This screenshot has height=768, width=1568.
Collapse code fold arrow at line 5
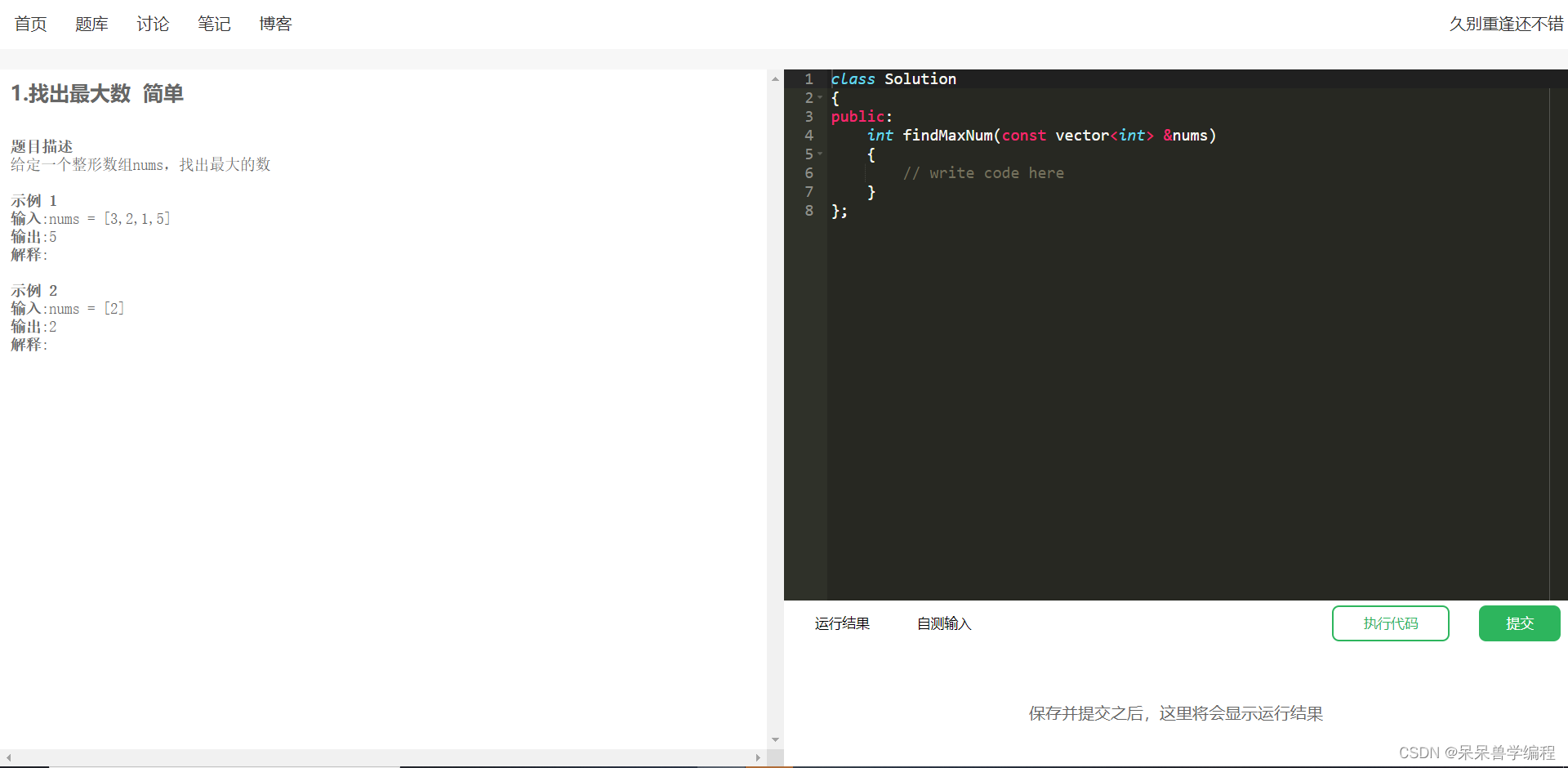(x=820, y=154)
